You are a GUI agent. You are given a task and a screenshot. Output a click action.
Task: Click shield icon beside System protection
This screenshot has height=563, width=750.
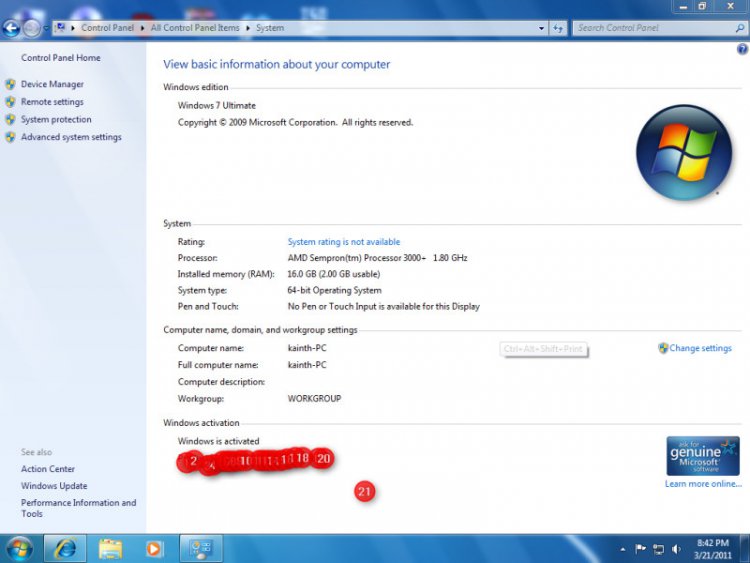point(11,120)
